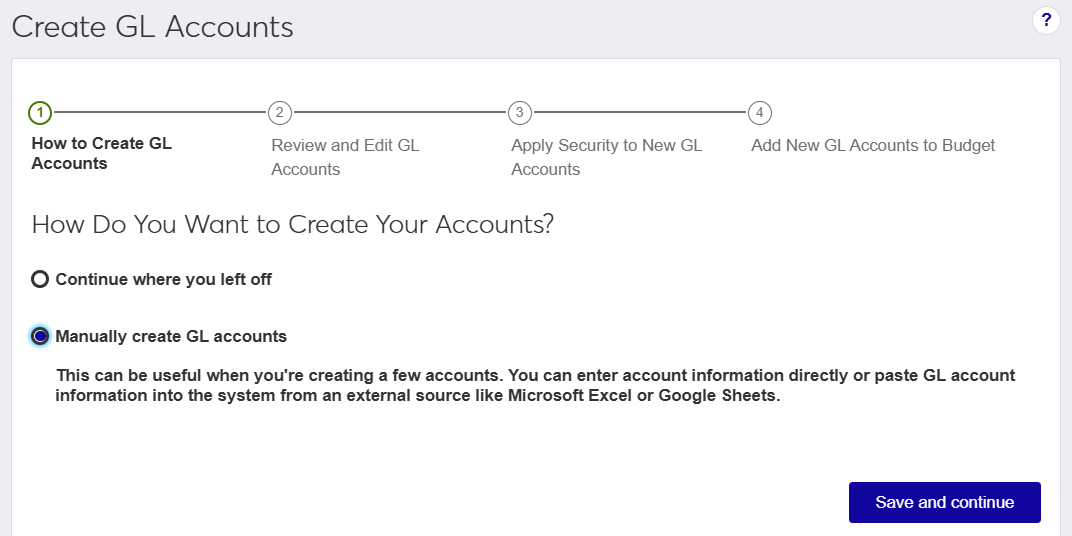Click the step 4 circle indicator

[x=760, y=112]
